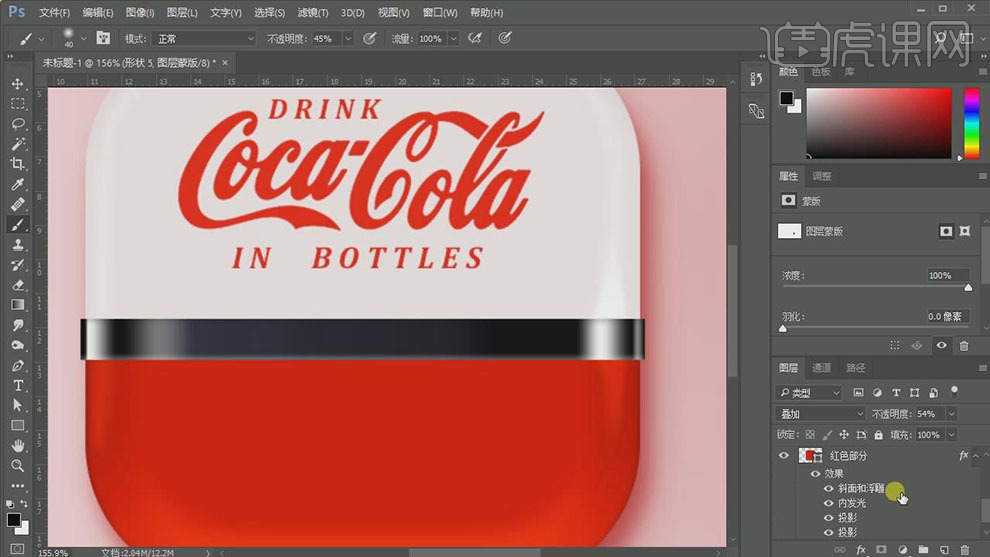Open the layer blend mode 叠加 dropdown

[822, 414]
